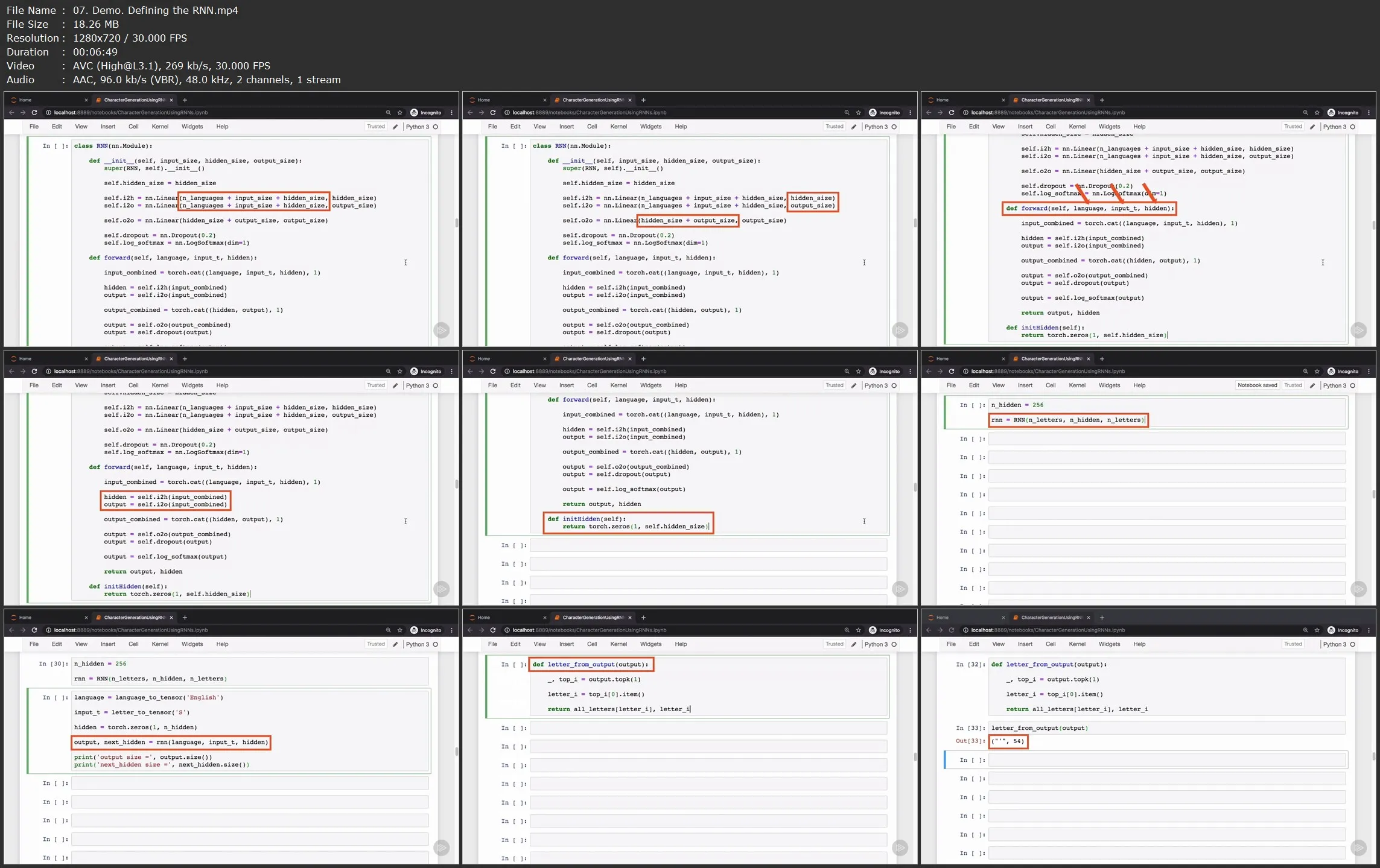
Task: Click the In [30] cell prompt in the bottom-left frame
Action: [x=53, y=664]
